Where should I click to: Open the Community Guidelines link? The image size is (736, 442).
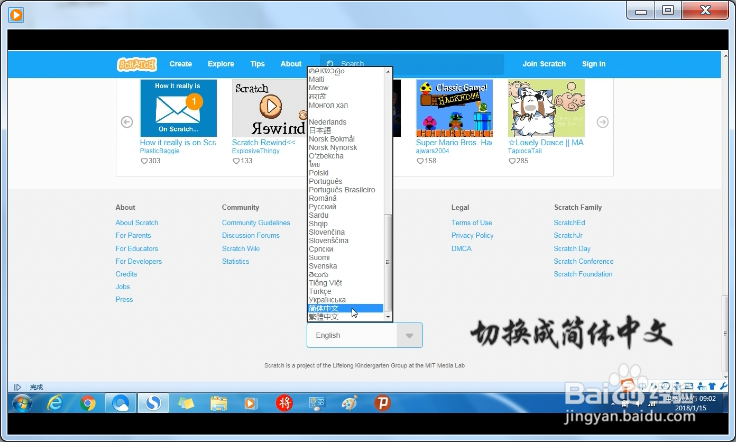pyautogui.click(x=256, y=222)
